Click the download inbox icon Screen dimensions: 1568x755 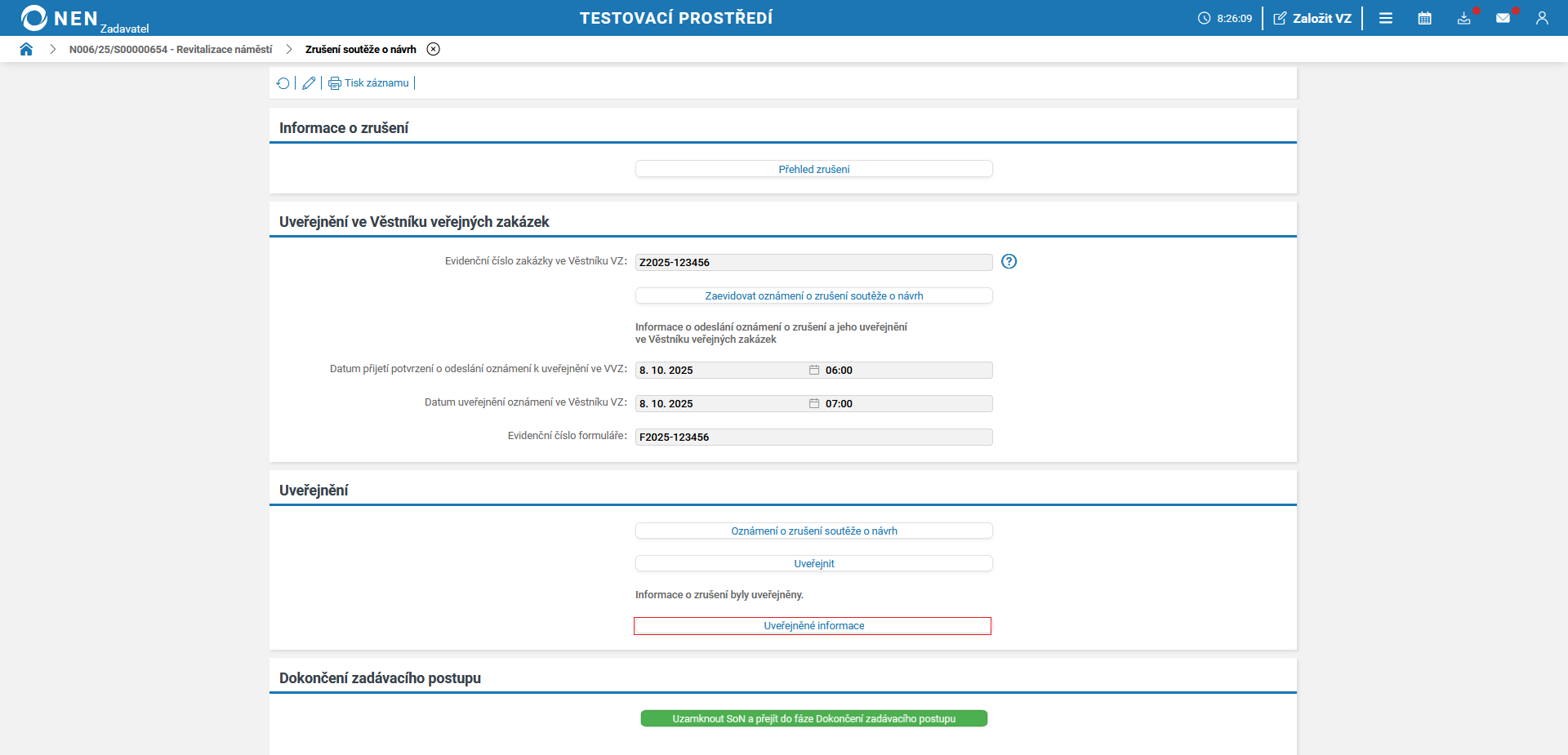[1464, 18]
